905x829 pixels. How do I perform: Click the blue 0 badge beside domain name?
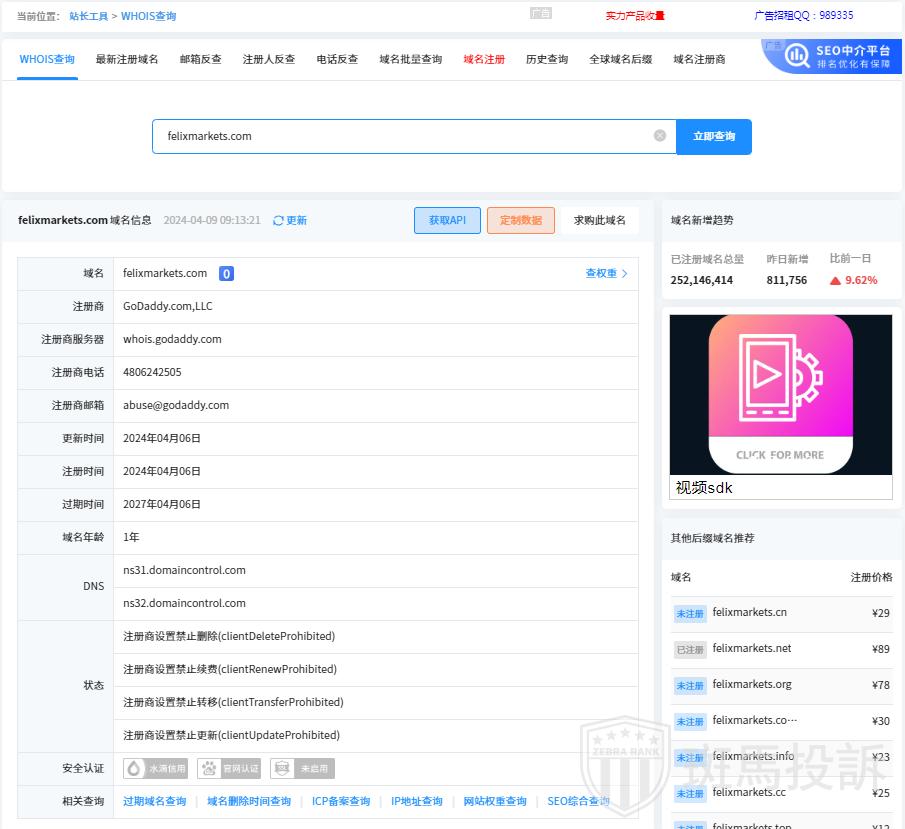pos(226,274)
